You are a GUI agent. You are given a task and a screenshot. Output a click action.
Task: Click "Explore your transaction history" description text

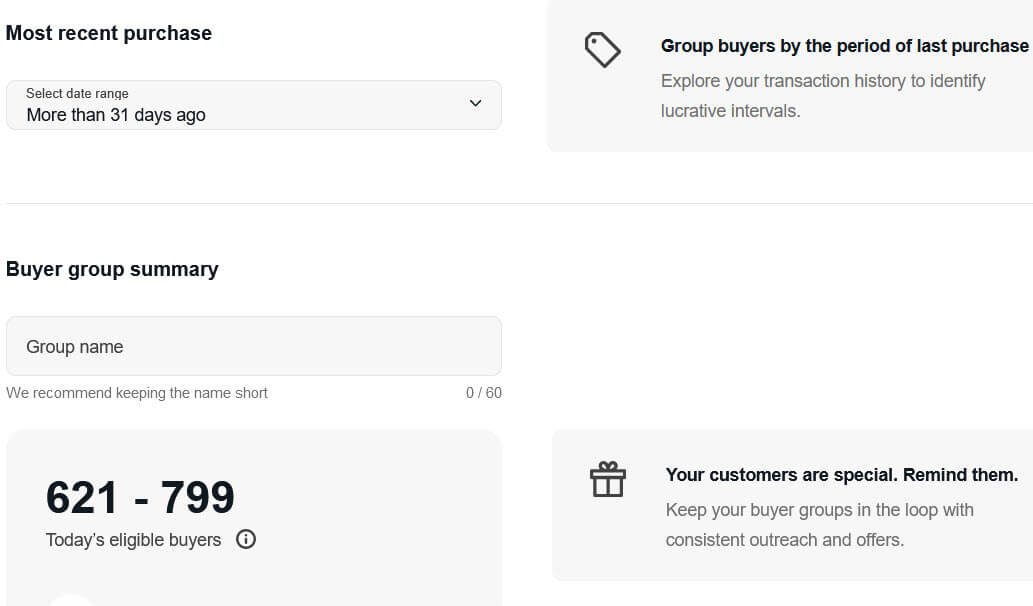tap(823, 81)
